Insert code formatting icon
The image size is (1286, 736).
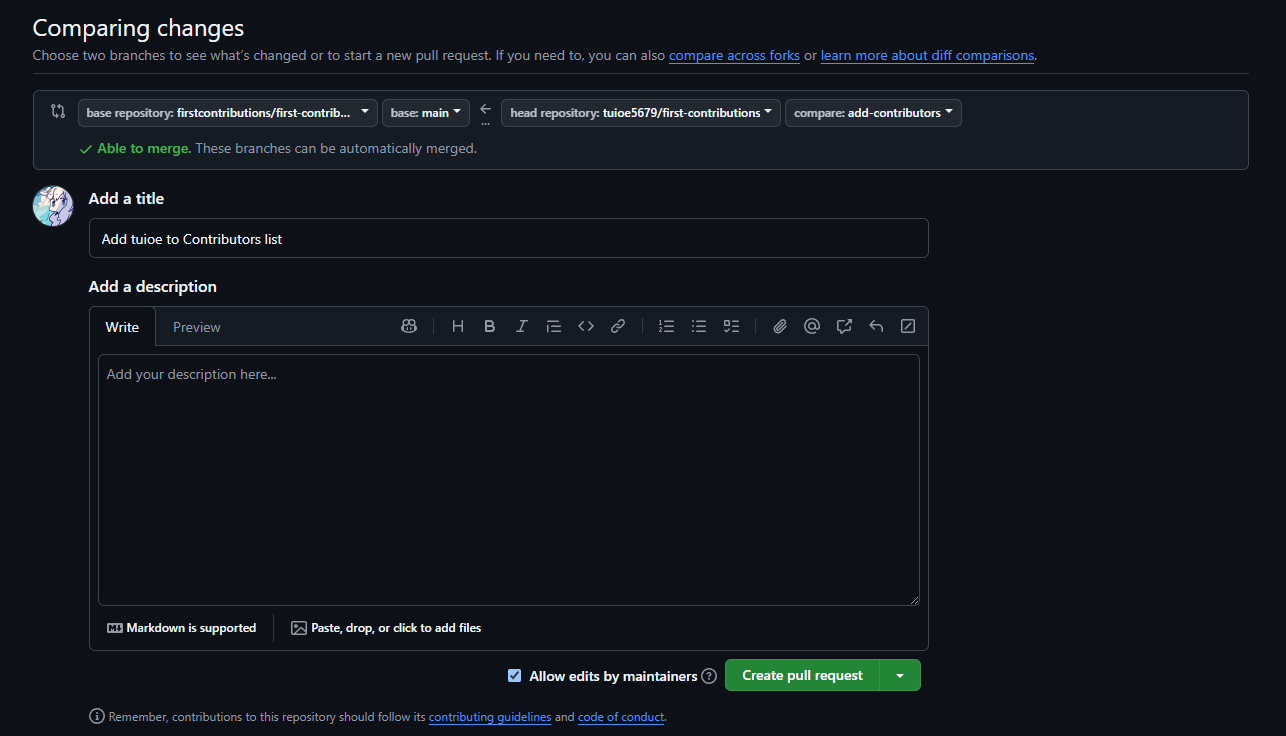click(586, 326)
